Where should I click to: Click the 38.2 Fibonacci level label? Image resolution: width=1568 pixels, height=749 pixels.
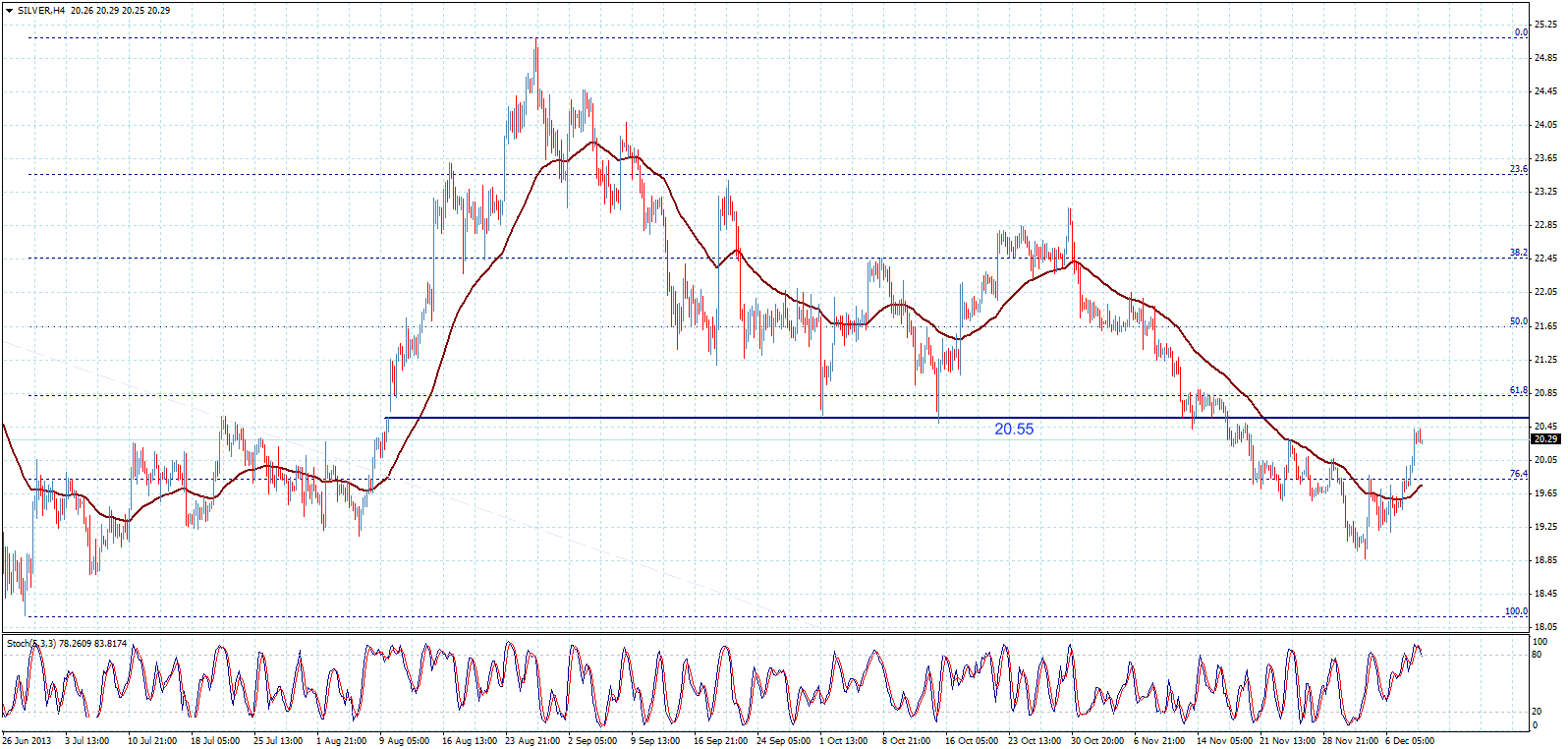(x=1519, y=253)
